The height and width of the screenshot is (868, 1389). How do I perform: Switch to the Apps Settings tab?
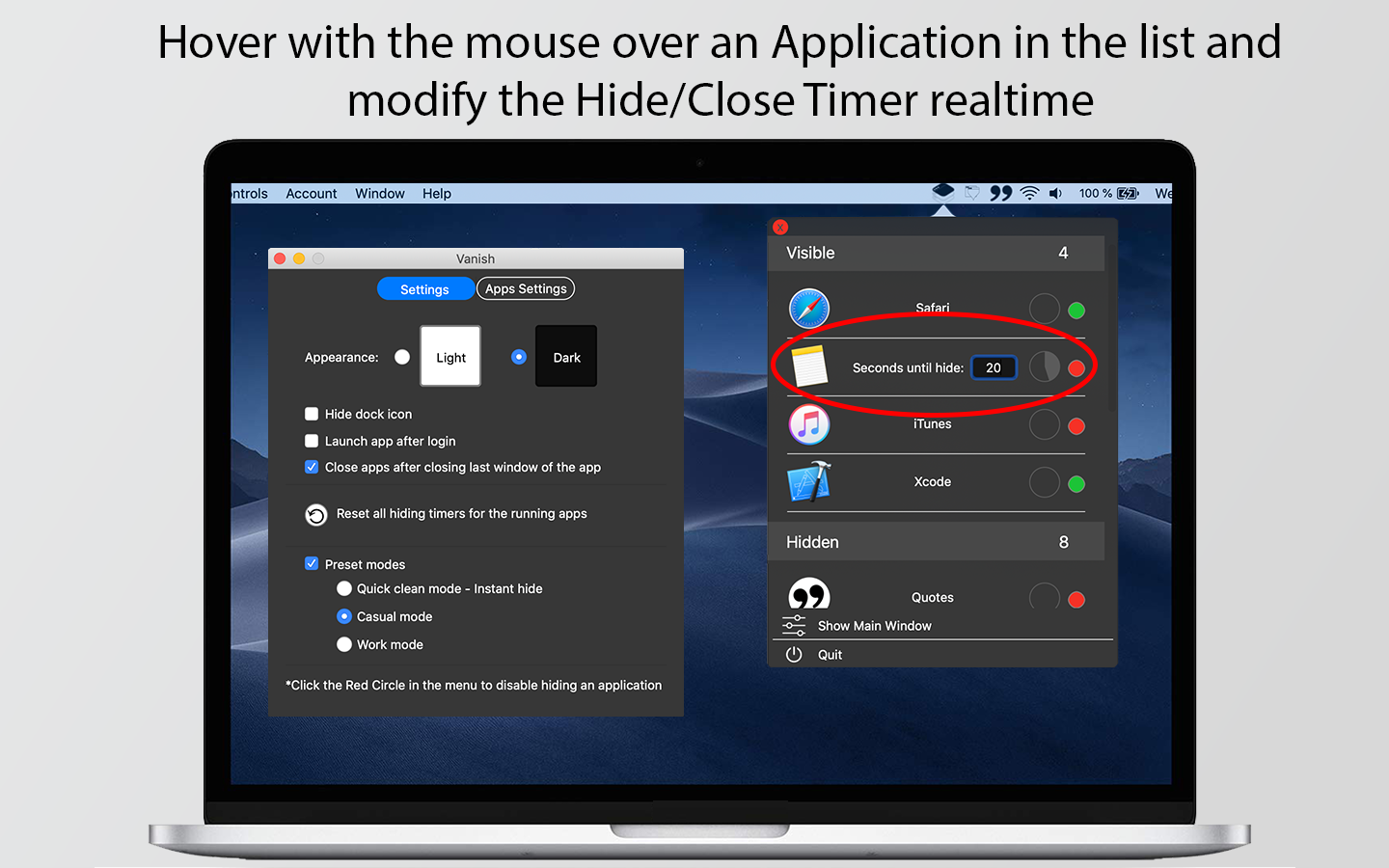click(526, 289)
